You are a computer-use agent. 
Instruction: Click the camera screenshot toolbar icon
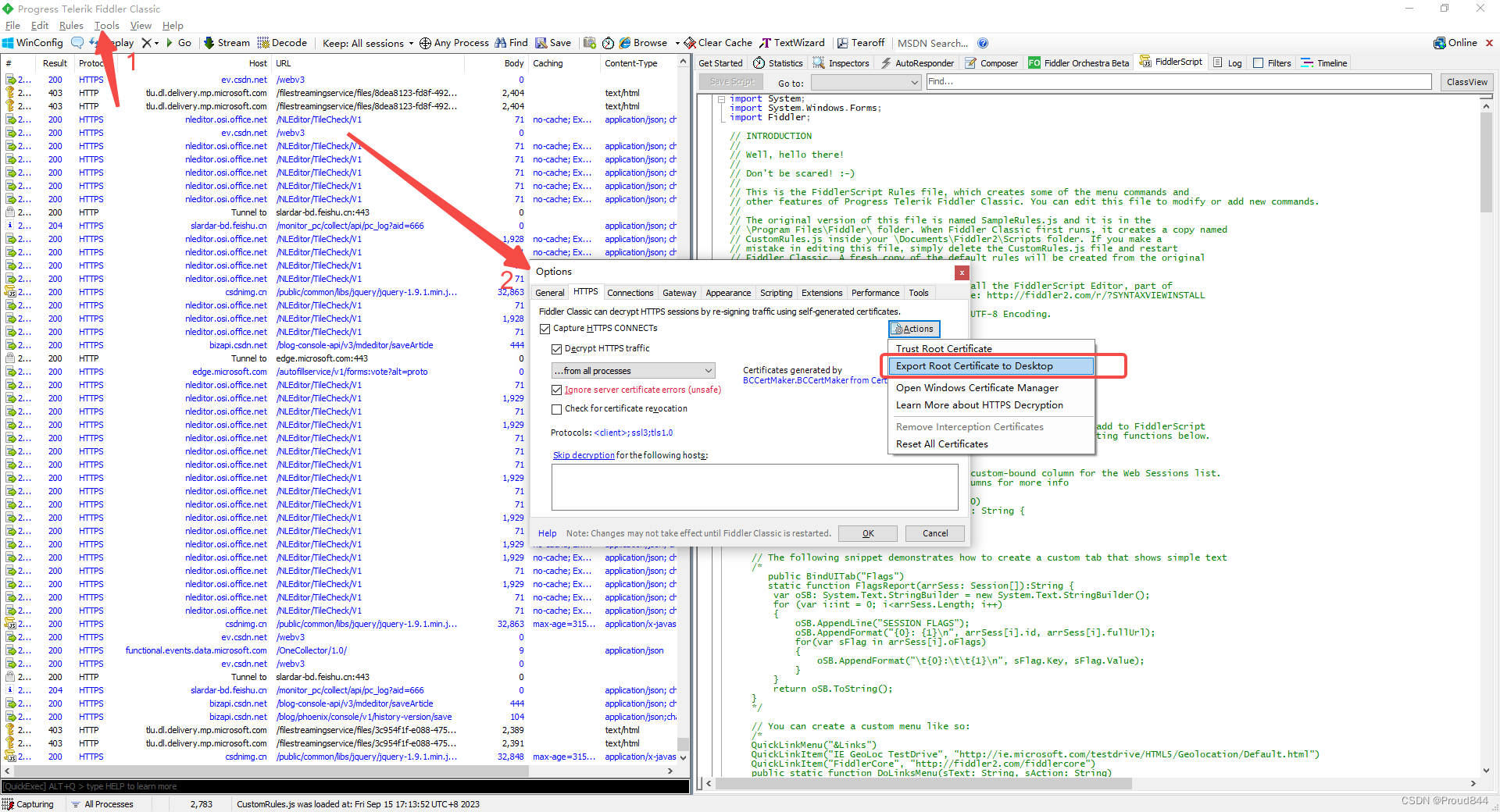click(590, 43)
